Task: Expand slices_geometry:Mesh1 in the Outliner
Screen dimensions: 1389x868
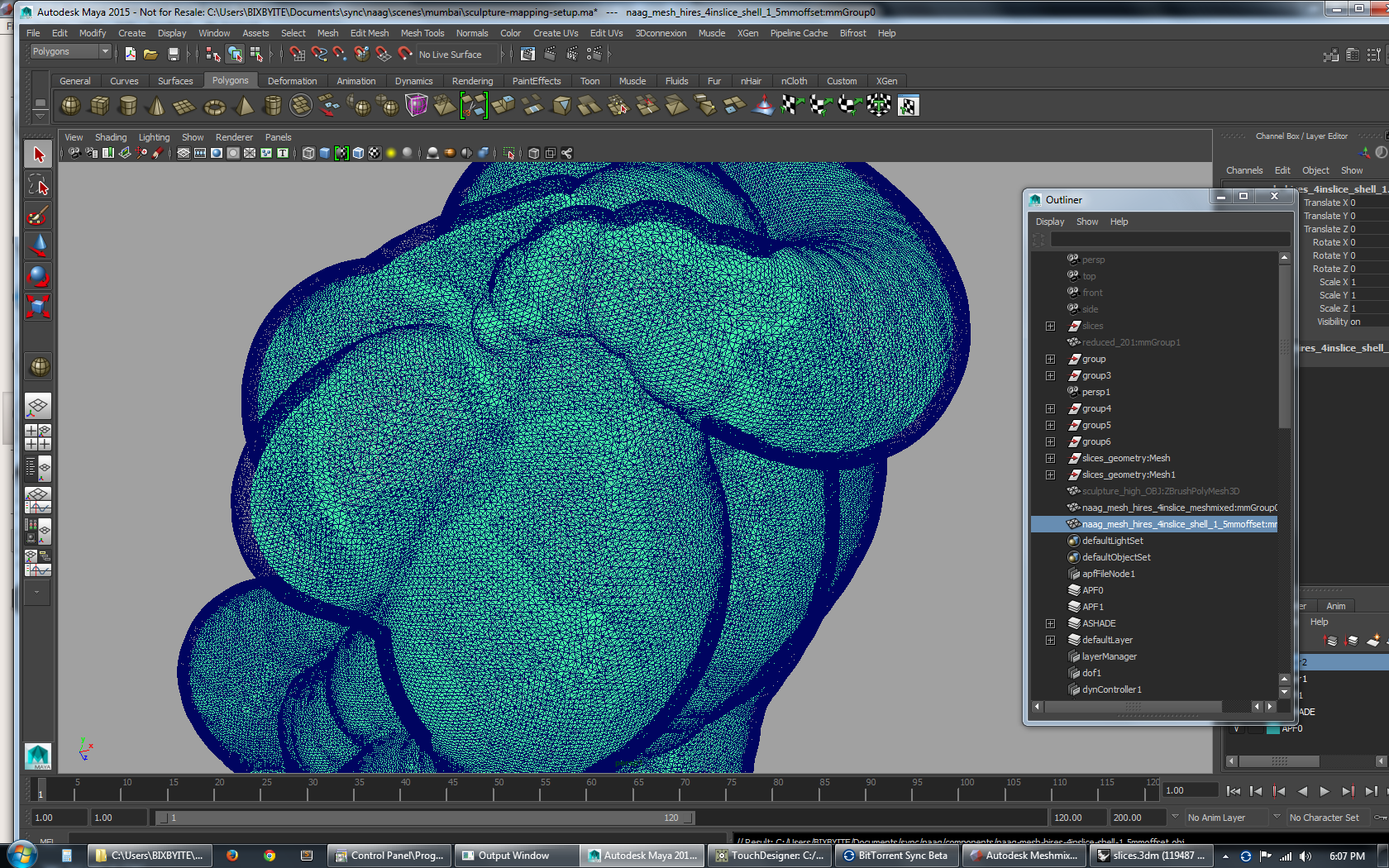Action: click(x=1050, y=475)
